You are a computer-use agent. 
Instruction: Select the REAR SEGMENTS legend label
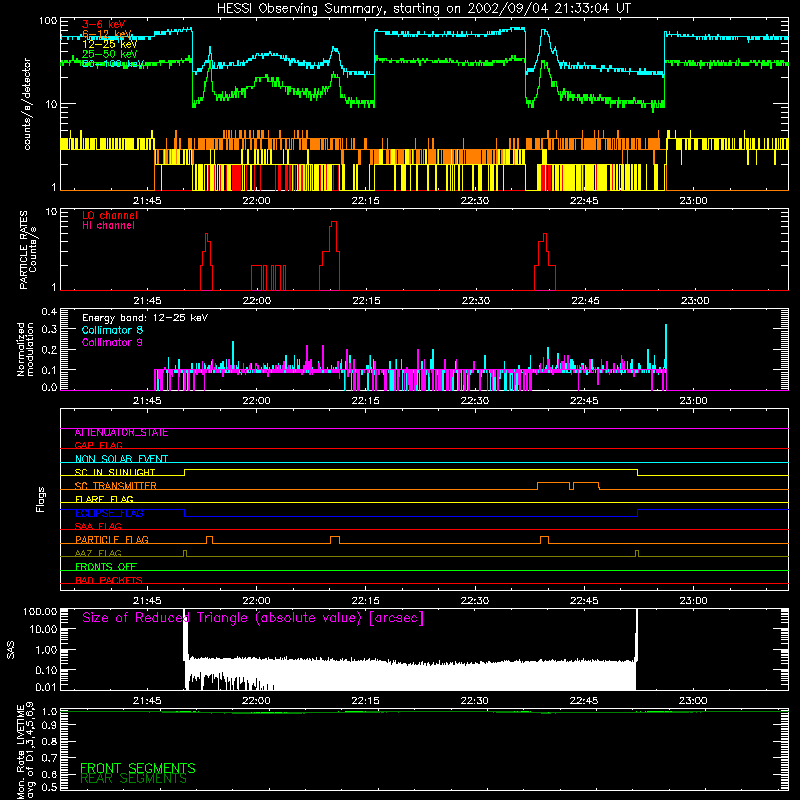coord(133,779)
